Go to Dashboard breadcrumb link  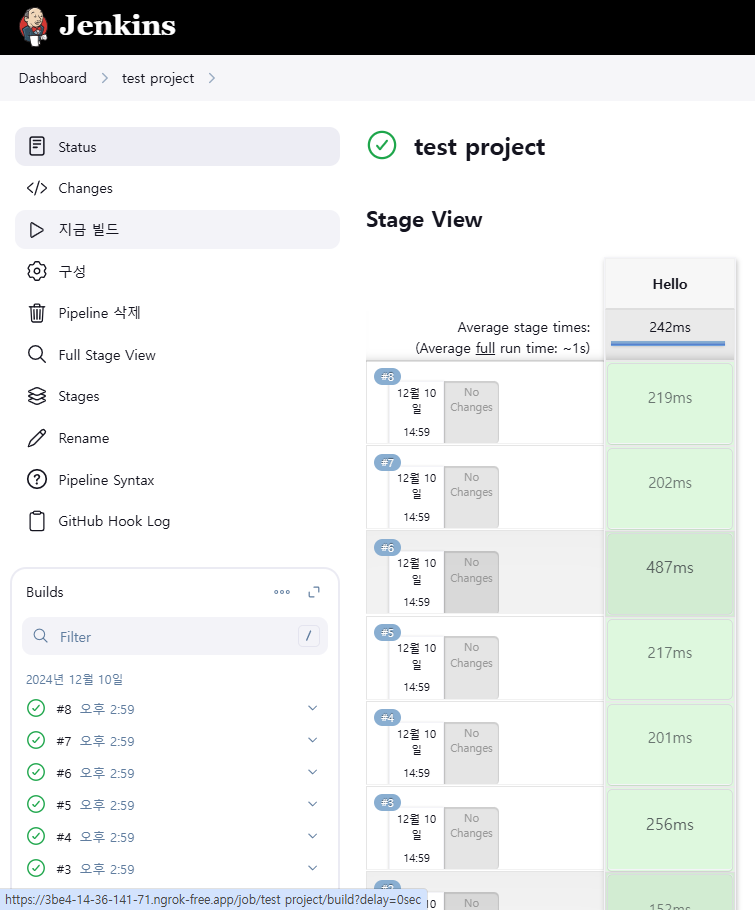(x=52, y=78)
